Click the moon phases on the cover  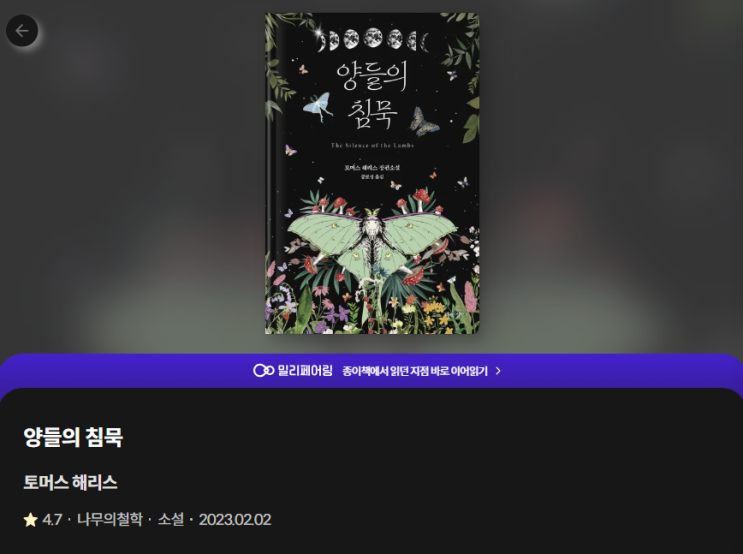tap(372, 39)
